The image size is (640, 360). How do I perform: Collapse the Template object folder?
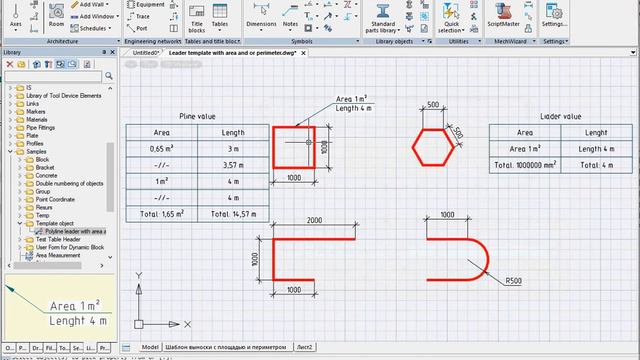20,223
